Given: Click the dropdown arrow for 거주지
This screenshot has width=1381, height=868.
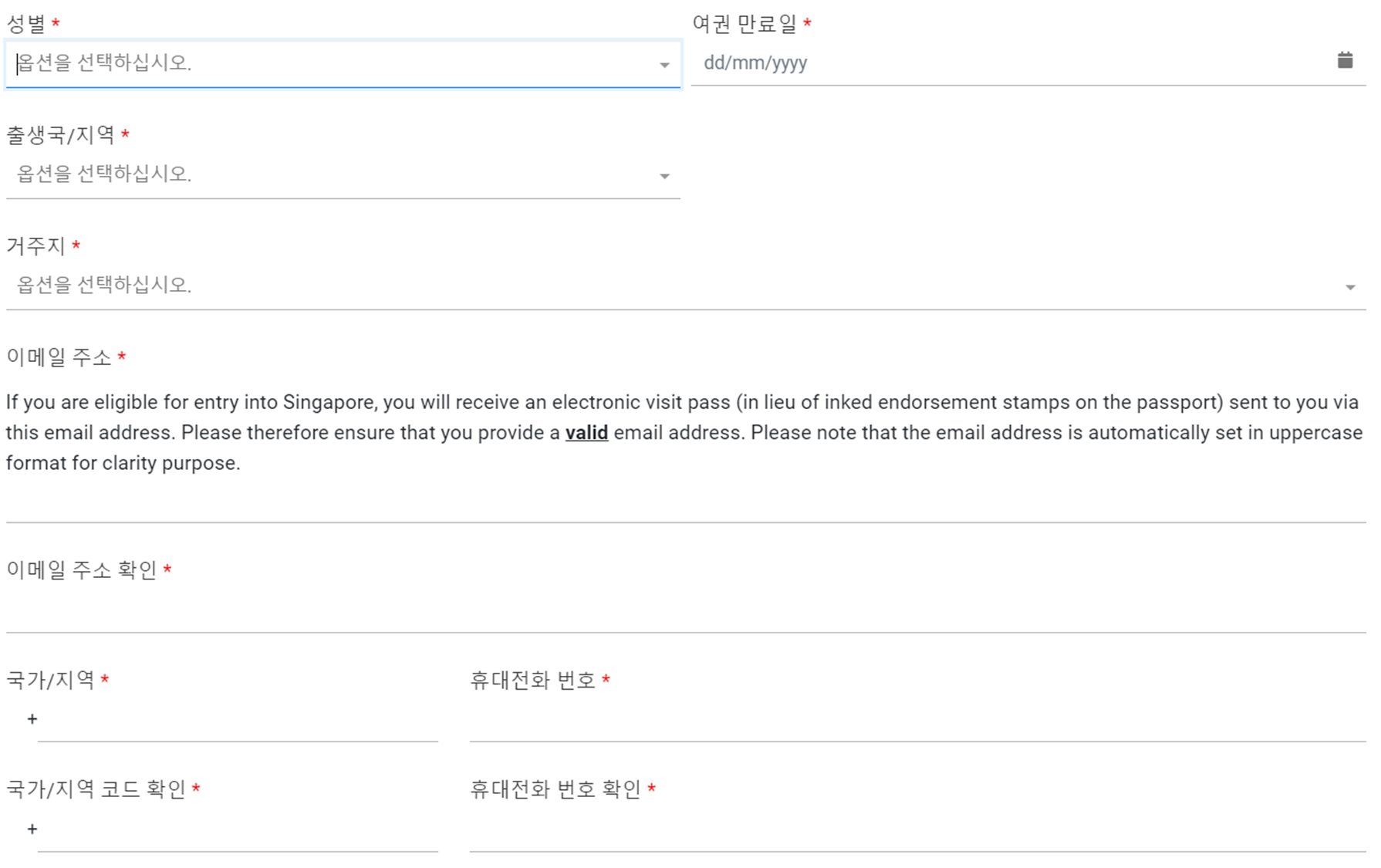Looking at the screenshot, I should click(1349, 286).
